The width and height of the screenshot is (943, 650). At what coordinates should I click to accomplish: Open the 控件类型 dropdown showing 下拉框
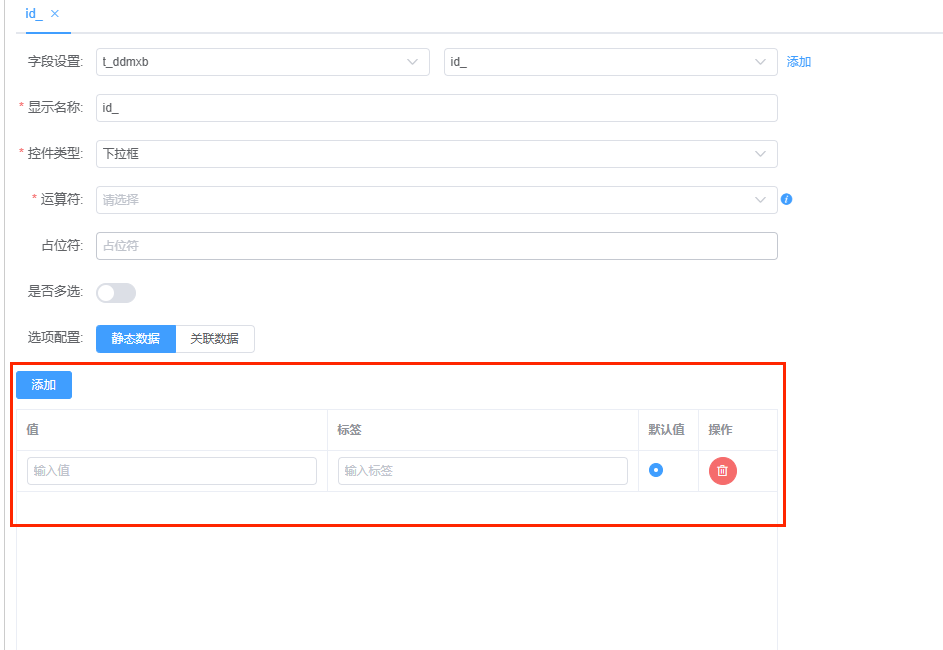coord(436,154)
